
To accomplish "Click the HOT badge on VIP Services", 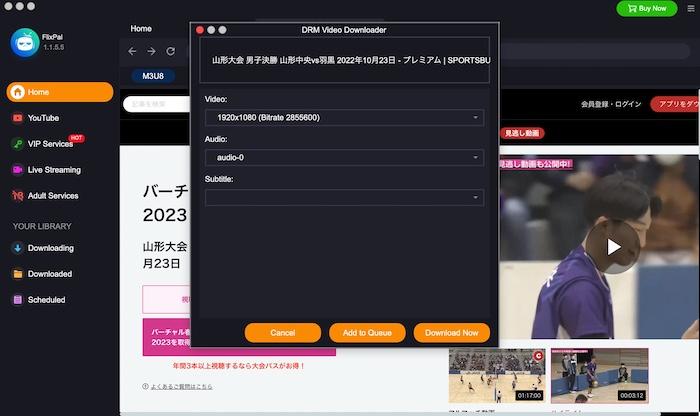I will click(76, 138).
